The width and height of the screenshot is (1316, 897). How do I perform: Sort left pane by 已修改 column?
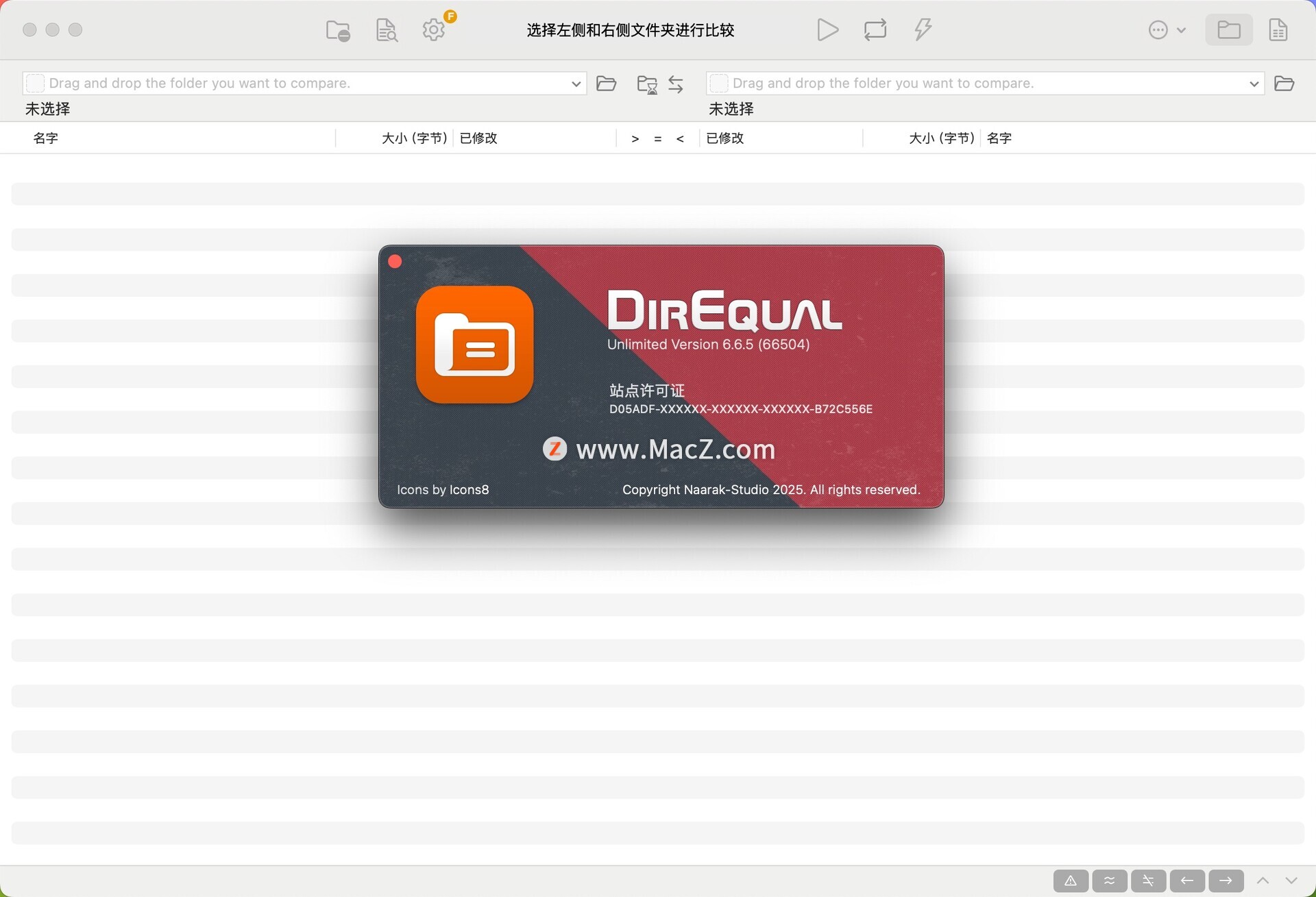pyautogui.click(x=478, y=138)
